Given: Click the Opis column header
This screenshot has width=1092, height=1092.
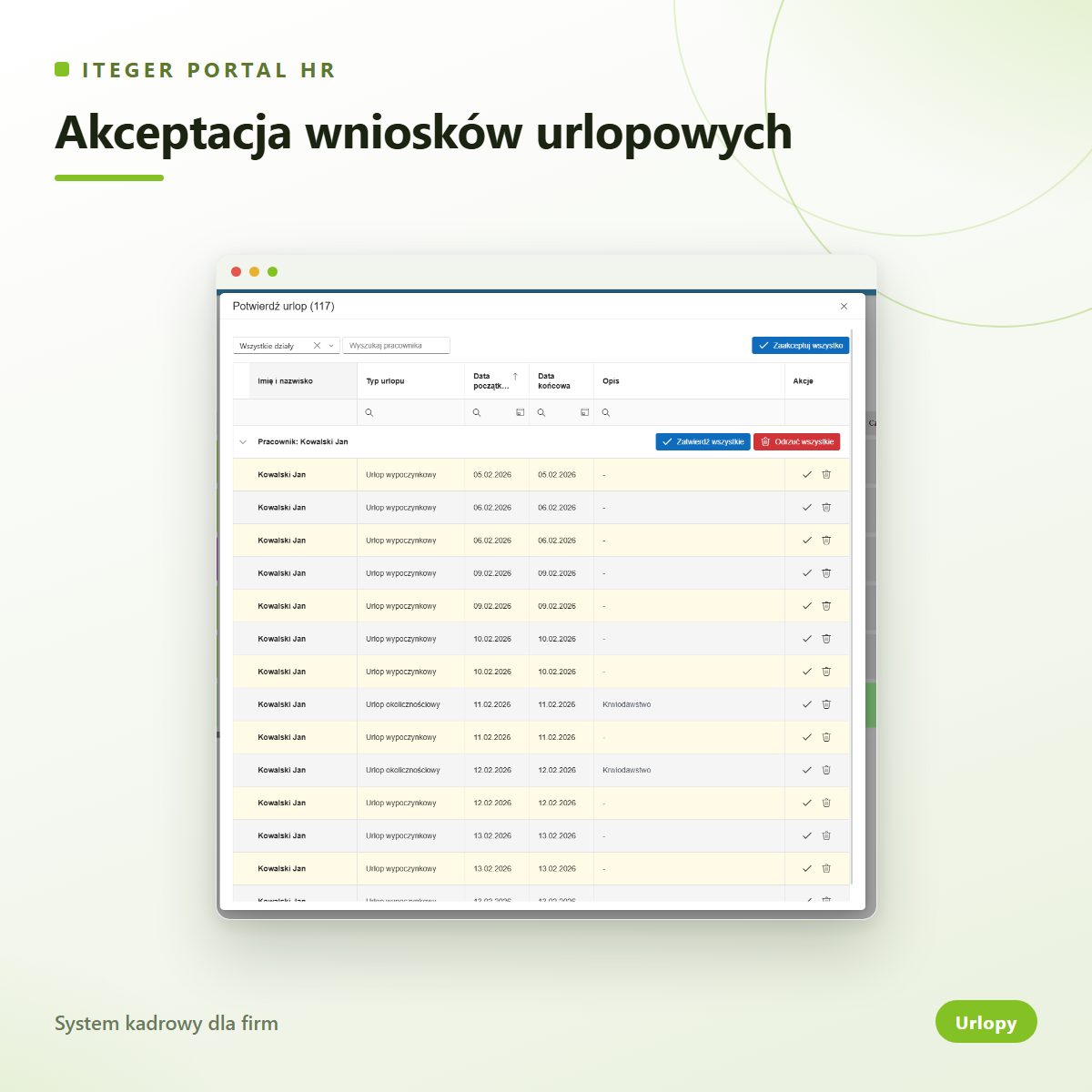Looking at the screenshot, I should click(x=689, y=381).
